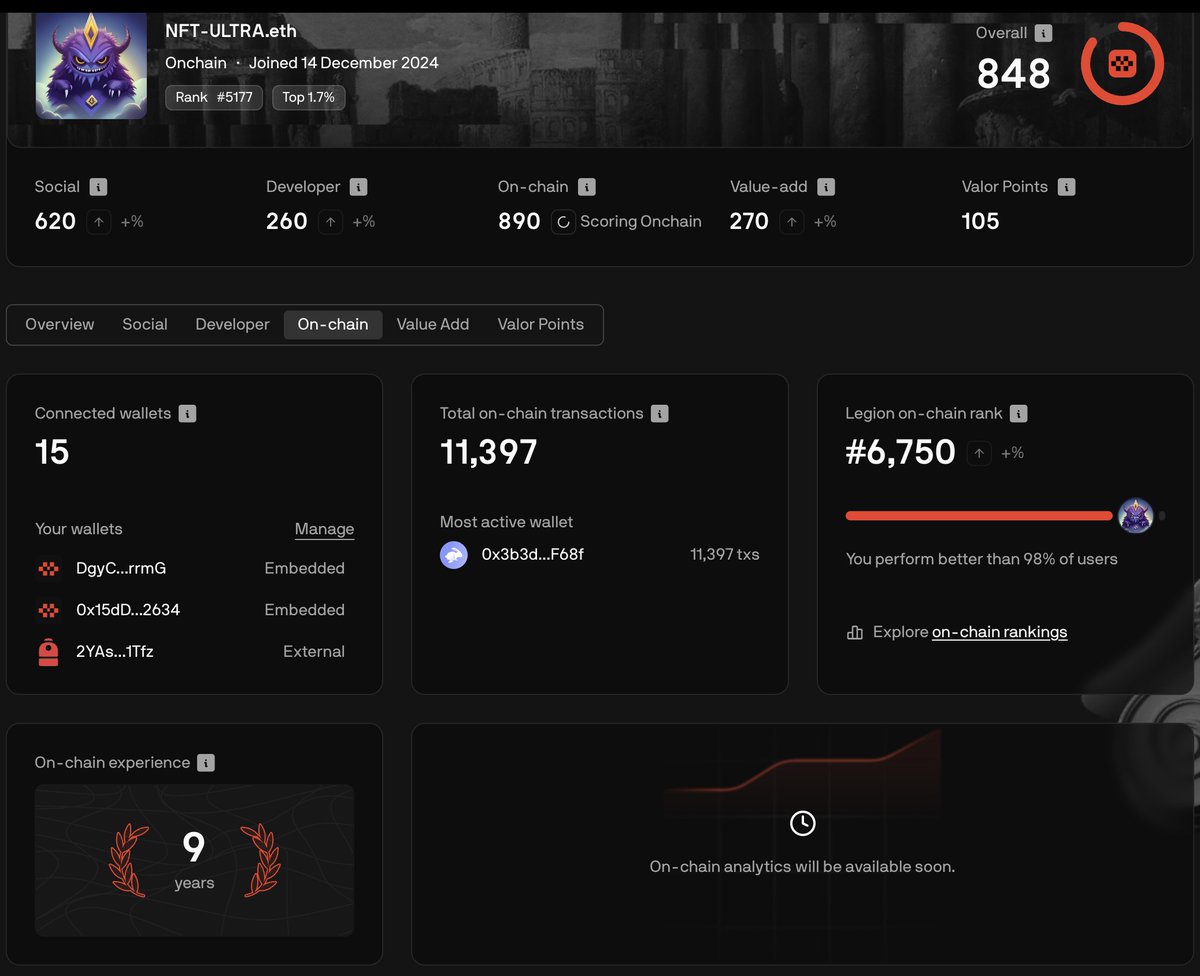Click the Top 1.7% badge

click(x=309, y=97)
